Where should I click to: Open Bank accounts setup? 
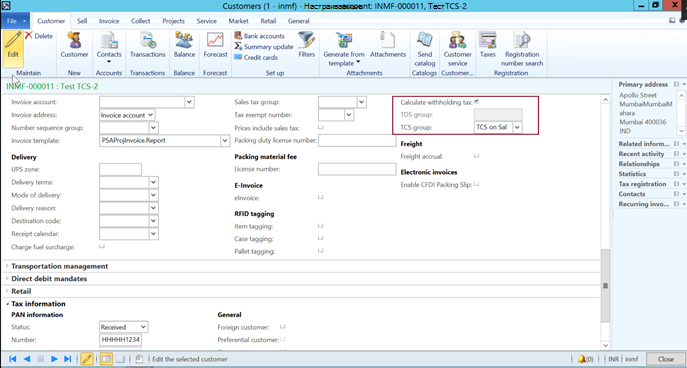point(259,36)
